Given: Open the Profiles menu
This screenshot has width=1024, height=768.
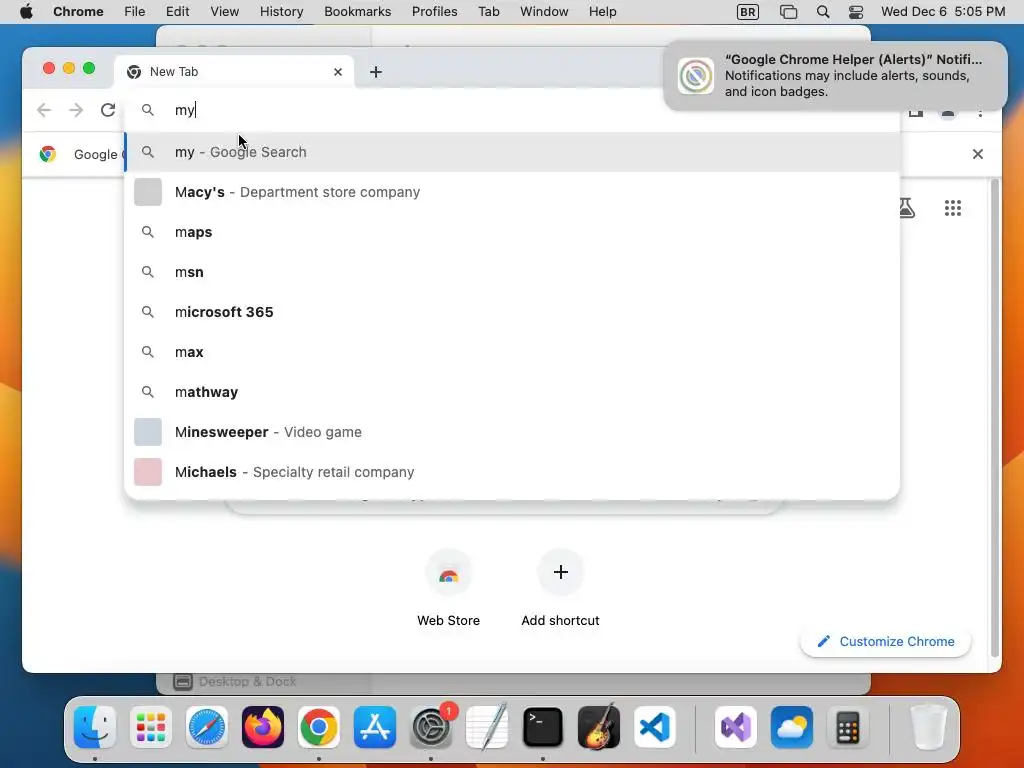Looking at the screenshot, I should (x=434, y=12).
